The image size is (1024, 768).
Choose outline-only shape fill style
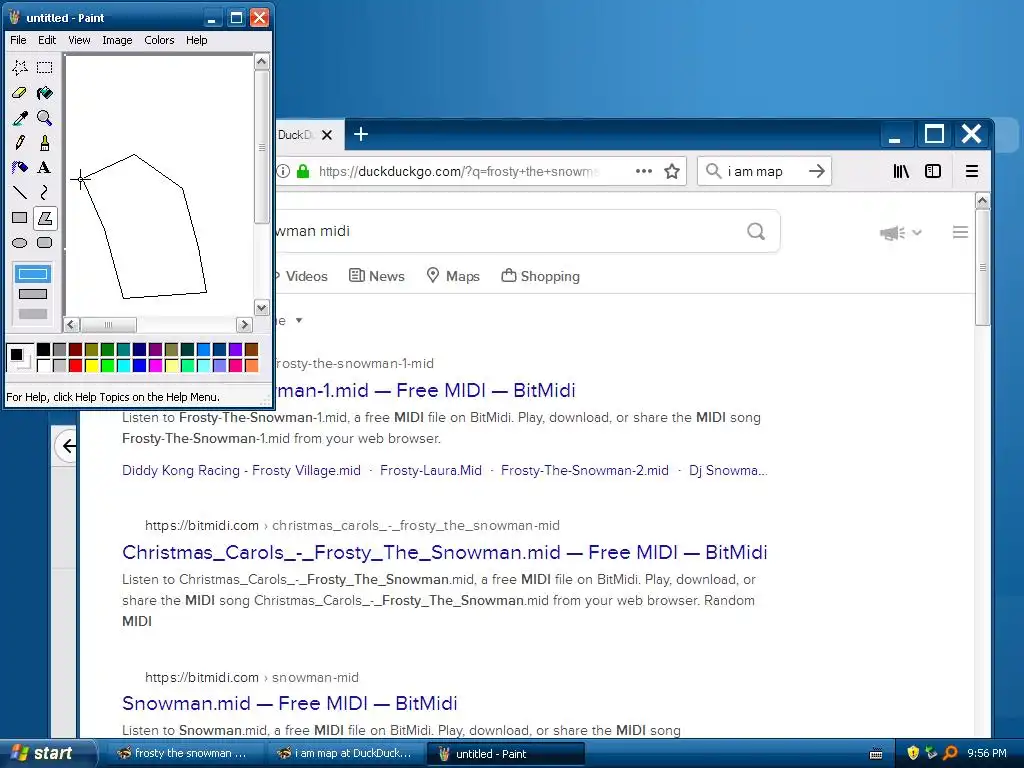[x=33, y=274]
